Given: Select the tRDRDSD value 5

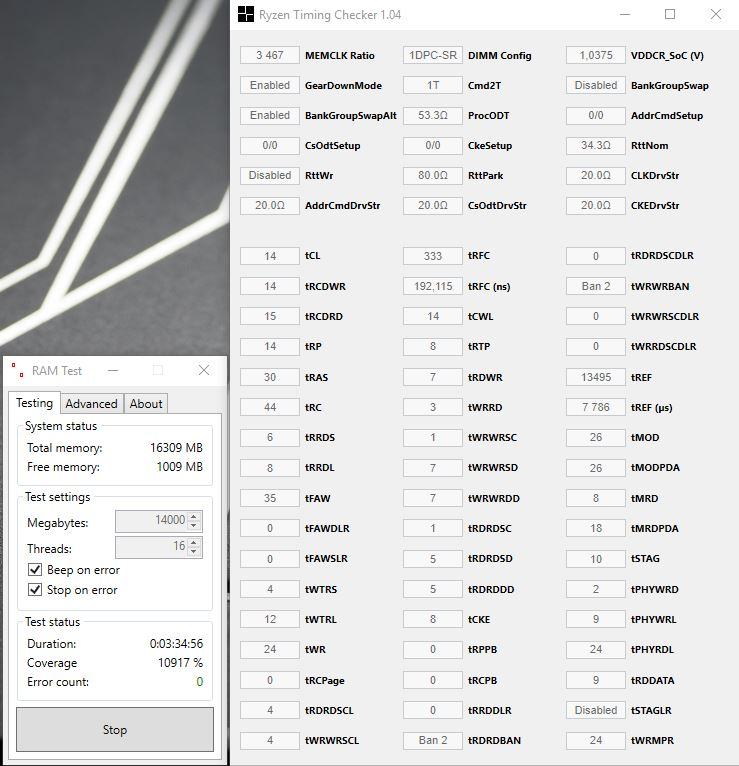Looking at the screenshot, I should [433, 559].
